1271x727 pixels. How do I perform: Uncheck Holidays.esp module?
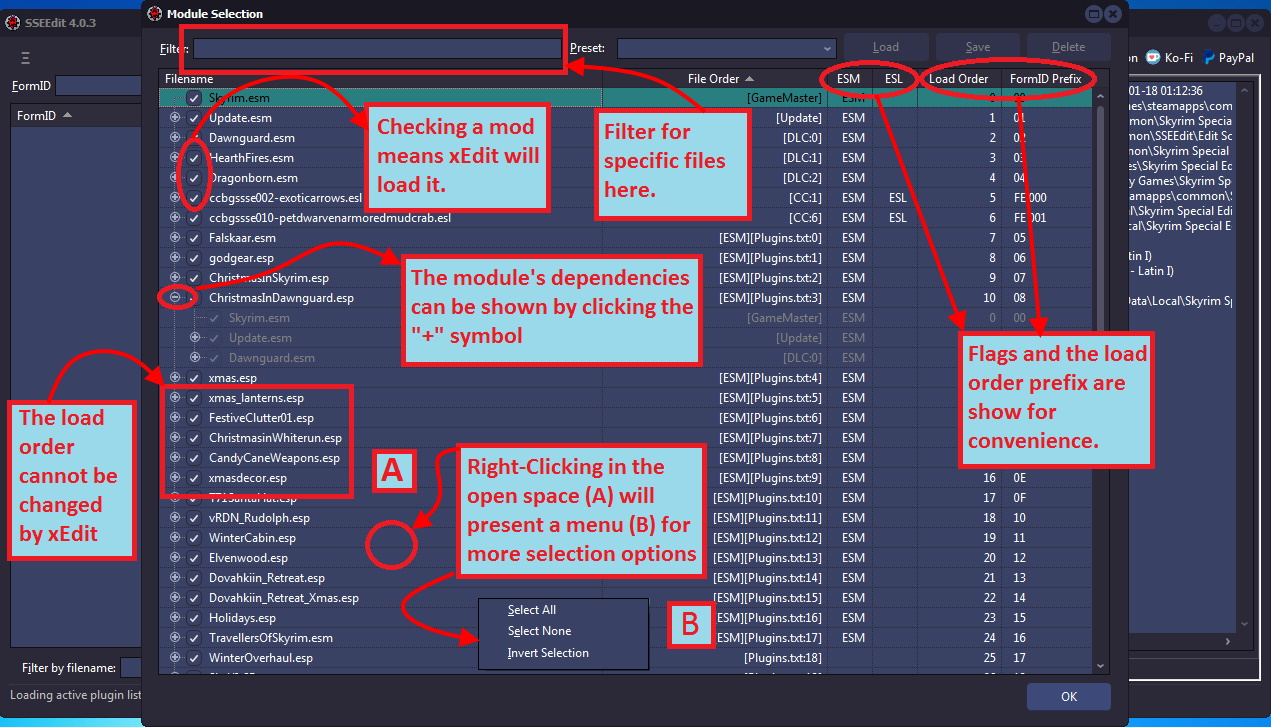(194, 618)
